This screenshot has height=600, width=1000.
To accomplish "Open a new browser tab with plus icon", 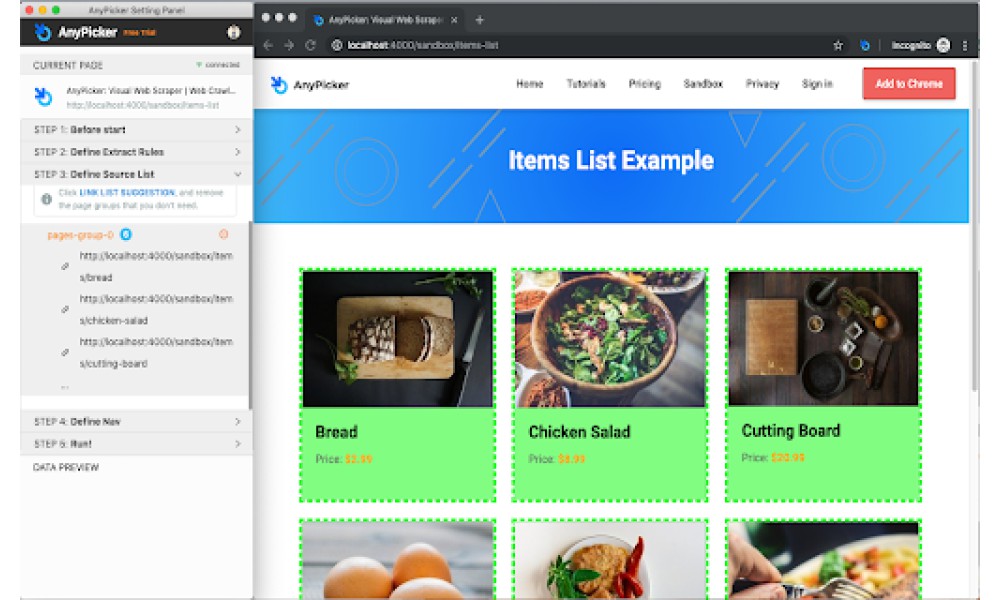I will click(x=479, y=20).
